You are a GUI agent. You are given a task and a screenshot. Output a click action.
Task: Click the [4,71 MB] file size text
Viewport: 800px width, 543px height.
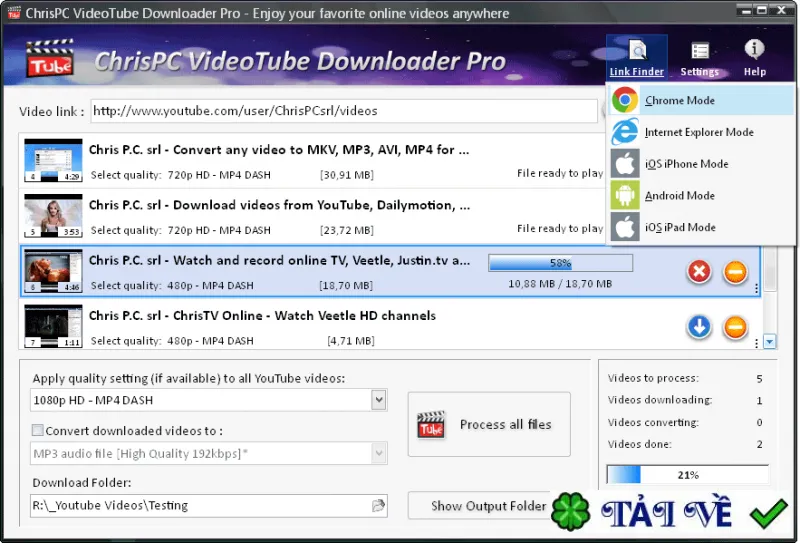coord(351,340)
